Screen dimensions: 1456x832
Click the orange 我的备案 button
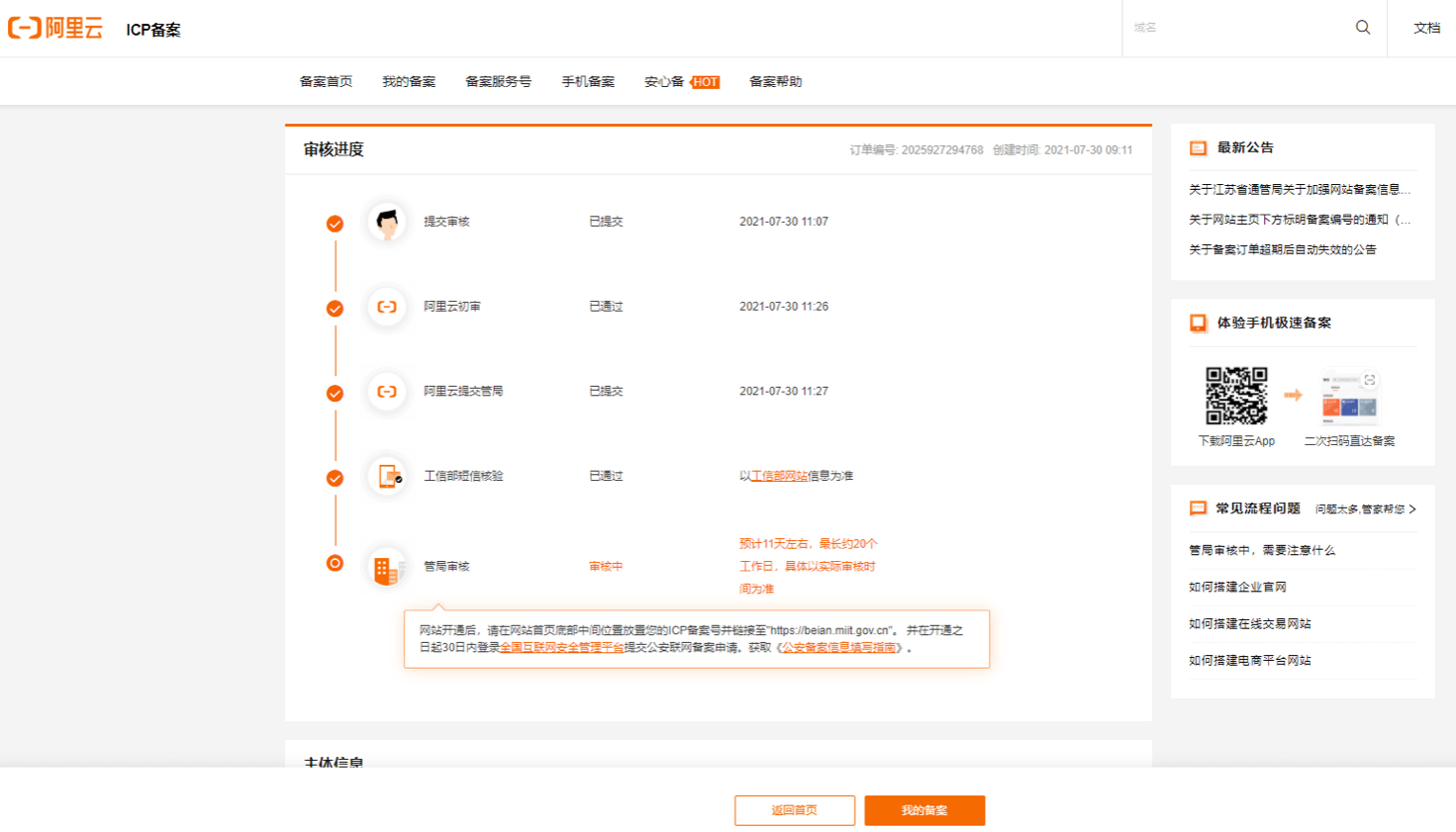pyautogui.click(x=924, y=810)
